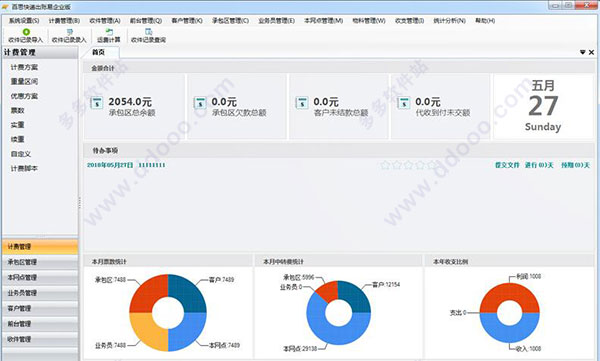The height and width of the screenshot is (361, 600).
Task: Open the 承包区管理(C) menu
Action: tap(230, 21)
